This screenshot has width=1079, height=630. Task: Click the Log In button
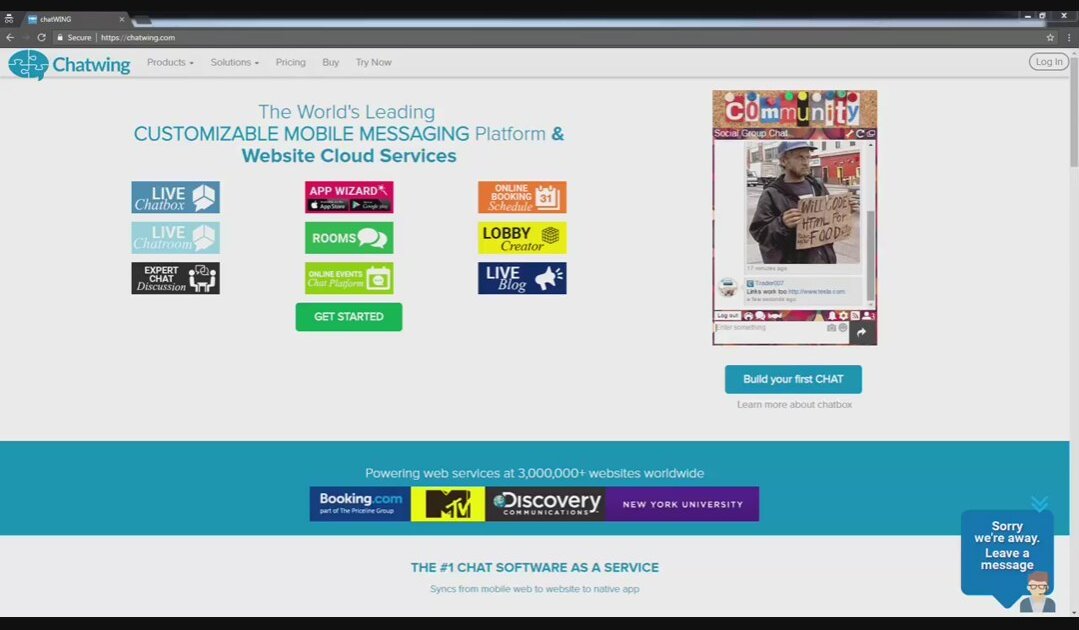pyautogui.click(x=1049, y=62)
